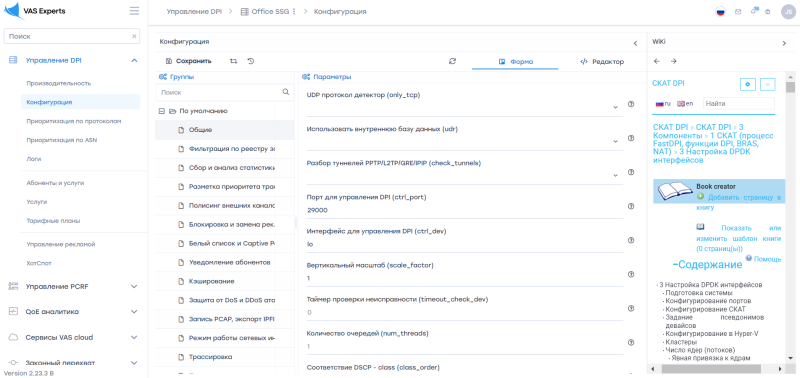
Task: Select the Общие group
Action: 224,130
